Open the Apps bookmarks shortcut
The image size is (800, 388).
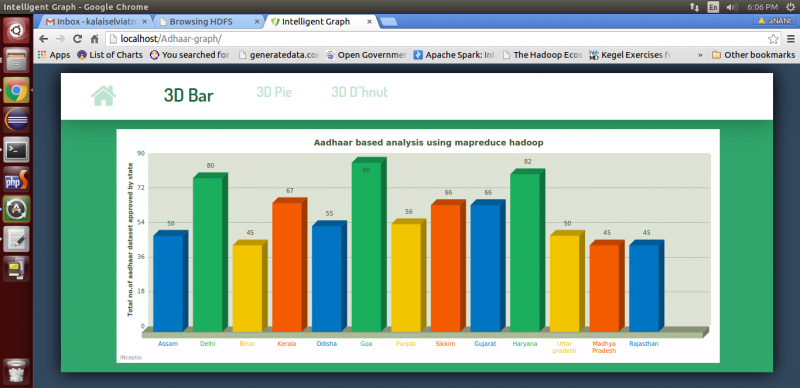pos(54,55)
